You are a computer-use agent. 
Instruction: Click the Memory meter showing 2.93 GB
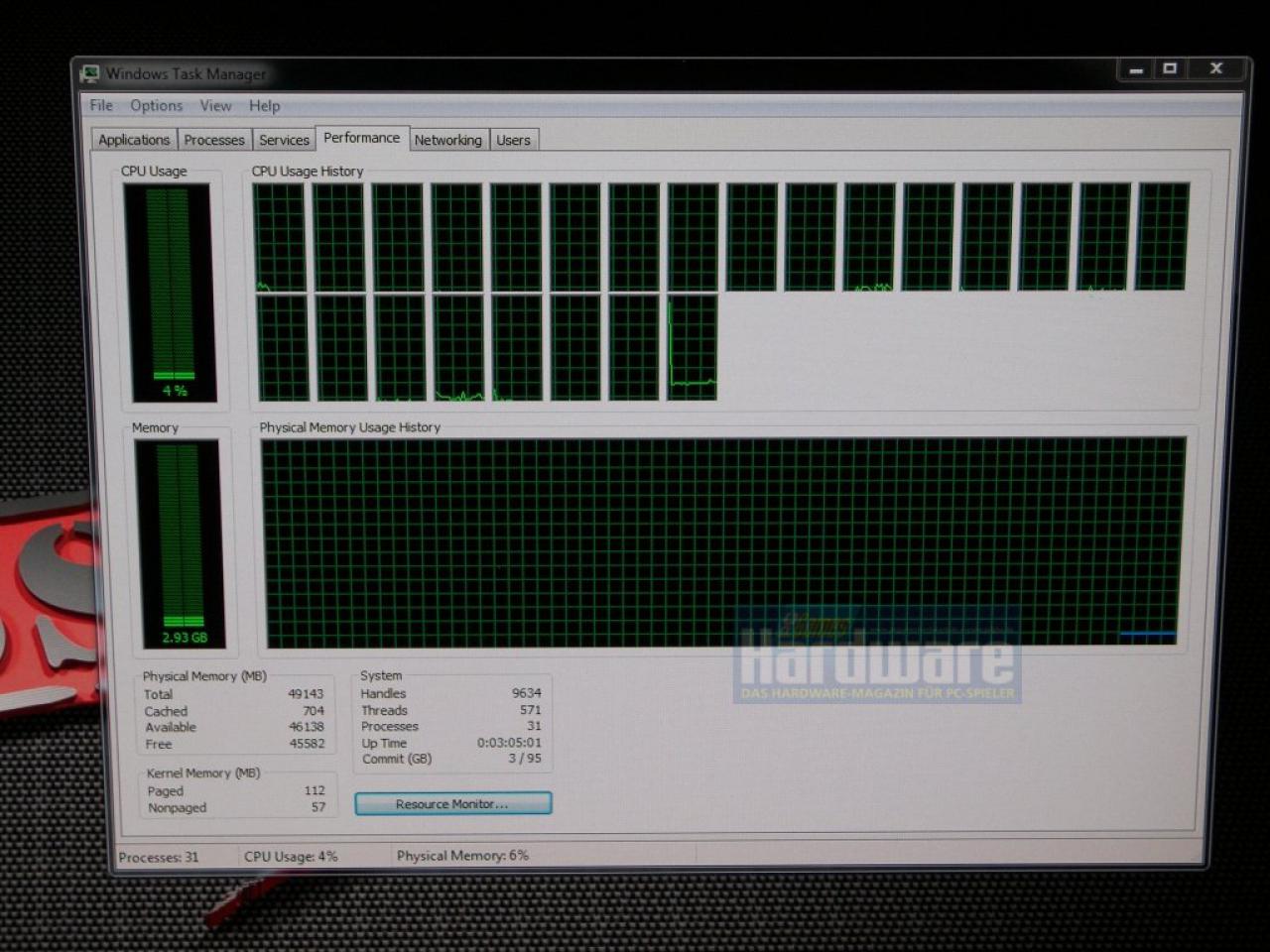(182, 543)
